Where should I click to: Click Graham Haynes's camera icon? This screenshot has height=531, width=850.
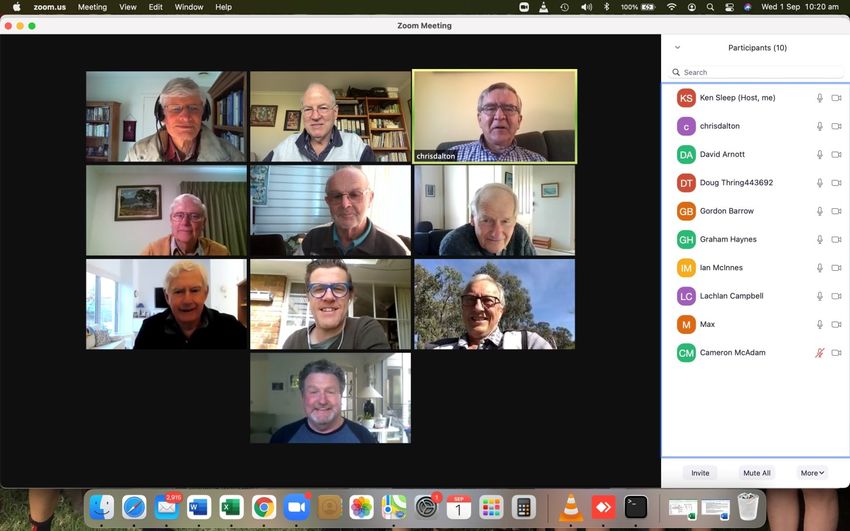tap(836, 239)
